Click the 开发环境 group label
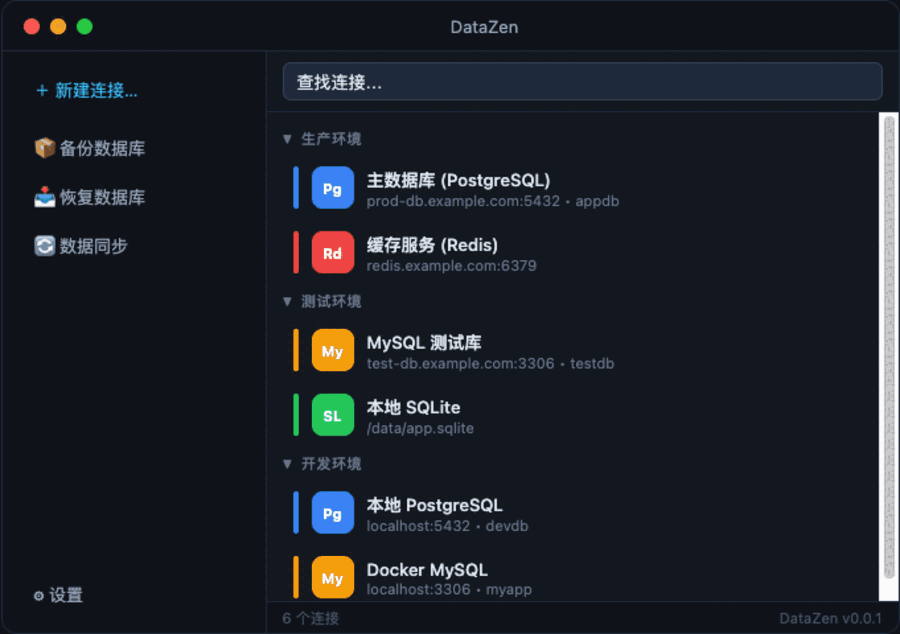This screenshot has width=900, height=634. coord(331,464)
